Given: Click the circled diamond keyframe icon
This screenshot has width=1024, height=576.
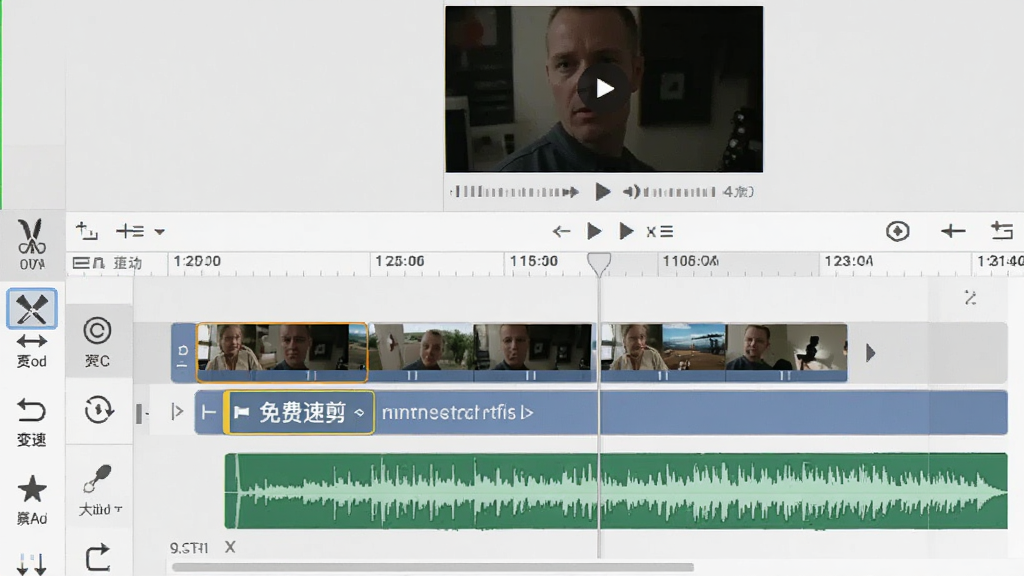Looking at the screenshot, I should pos(898,231).
